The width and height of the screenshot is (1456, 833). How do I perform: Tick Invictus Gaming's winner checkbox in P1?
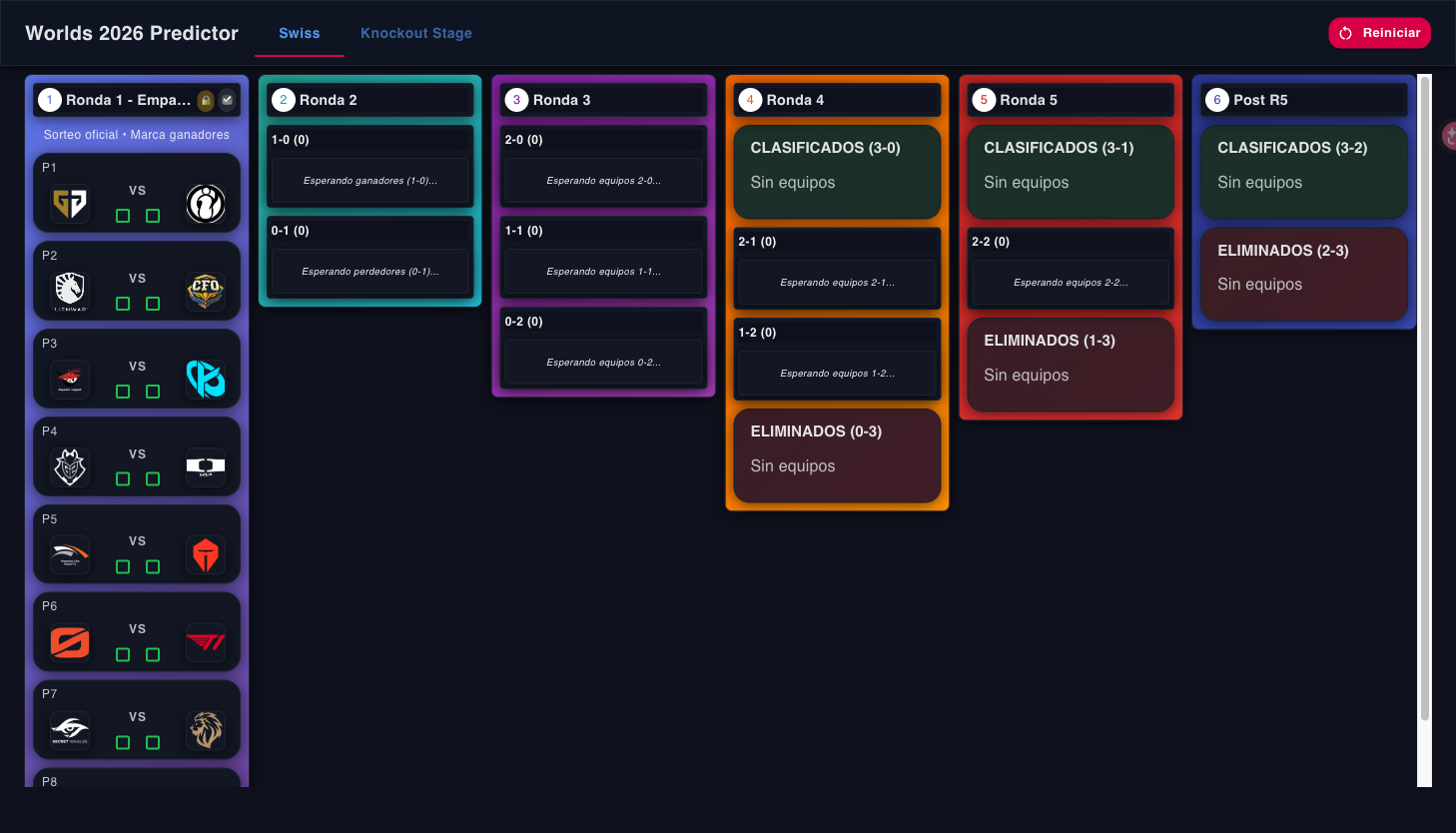[153, 216]
